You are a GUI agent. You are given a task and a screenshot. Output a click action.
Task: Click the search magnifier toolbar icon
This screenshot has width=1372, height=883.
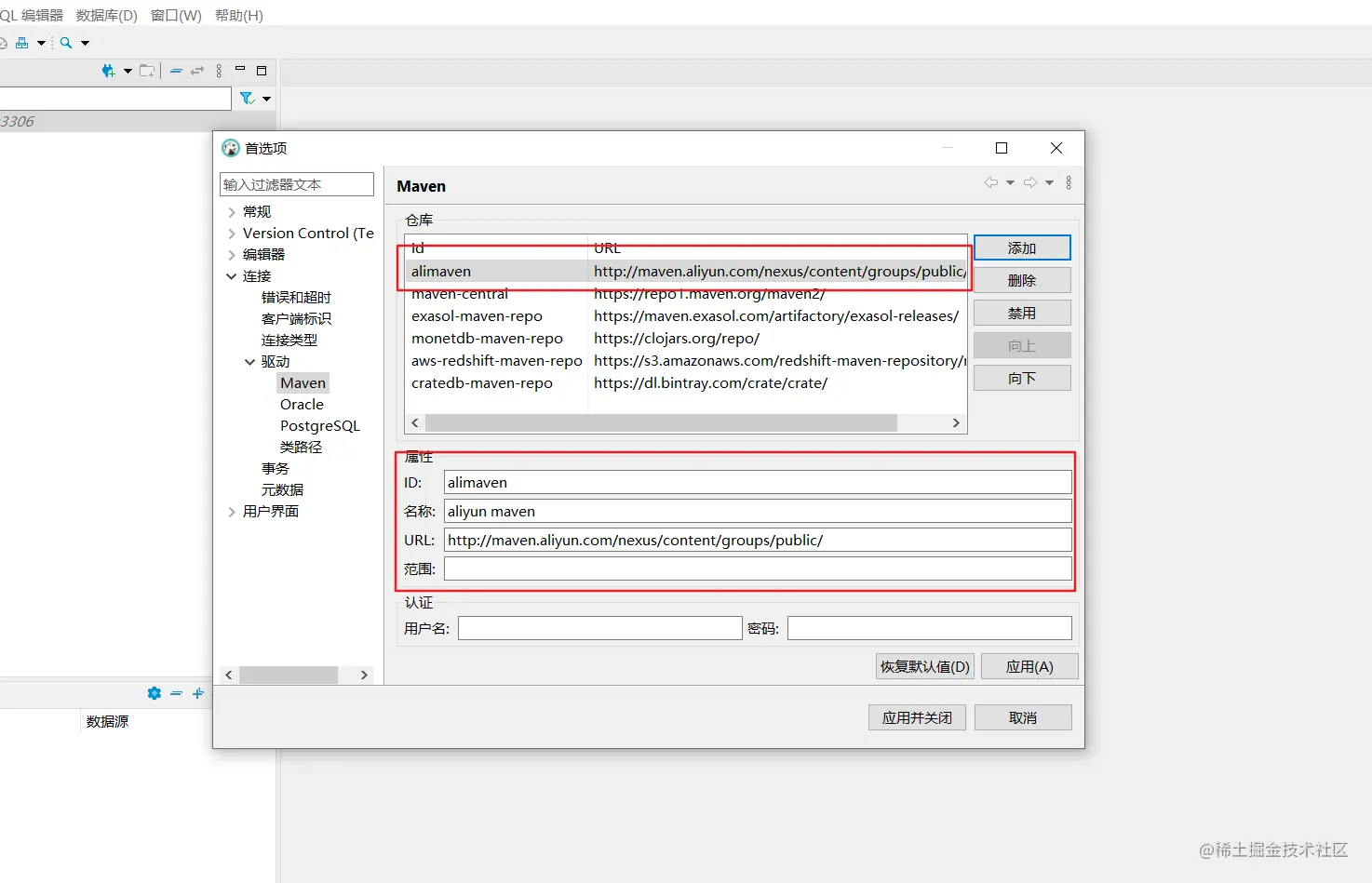point(66,43)
